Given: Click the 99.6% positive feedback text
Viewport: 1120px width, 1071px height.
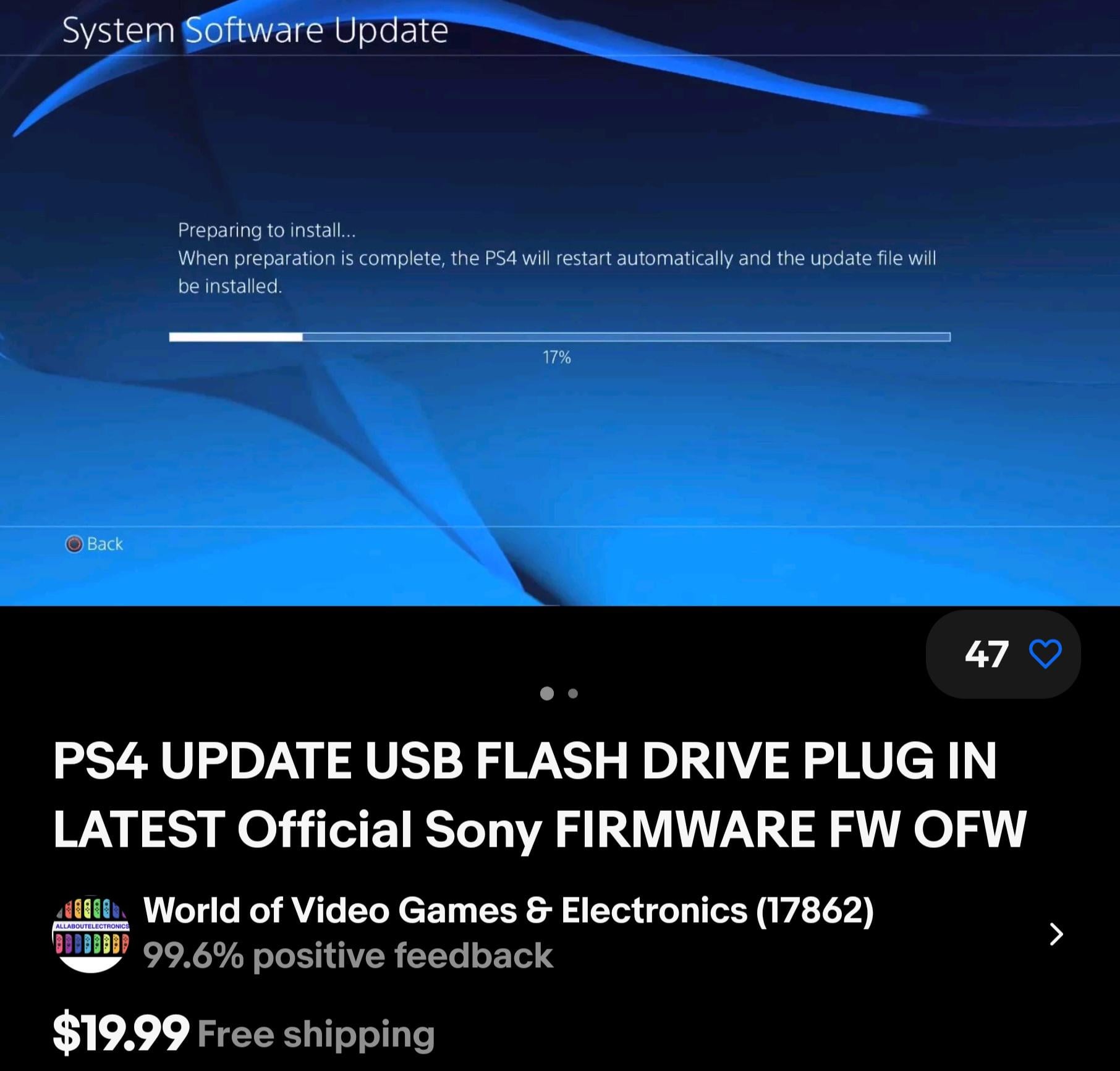Looking at the screenshot, I should (348, 955).
